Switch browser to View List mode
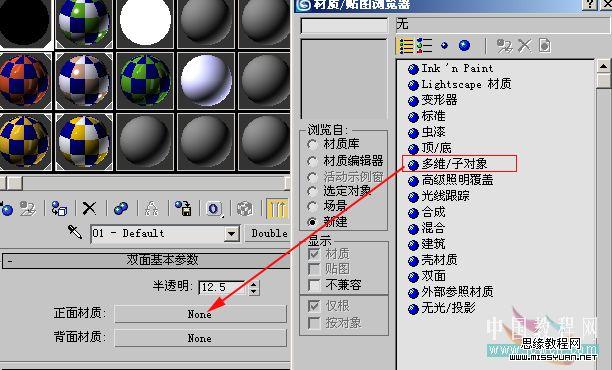Image resolution: width=612 pixels, height=370 pixels. pos(405,46)
